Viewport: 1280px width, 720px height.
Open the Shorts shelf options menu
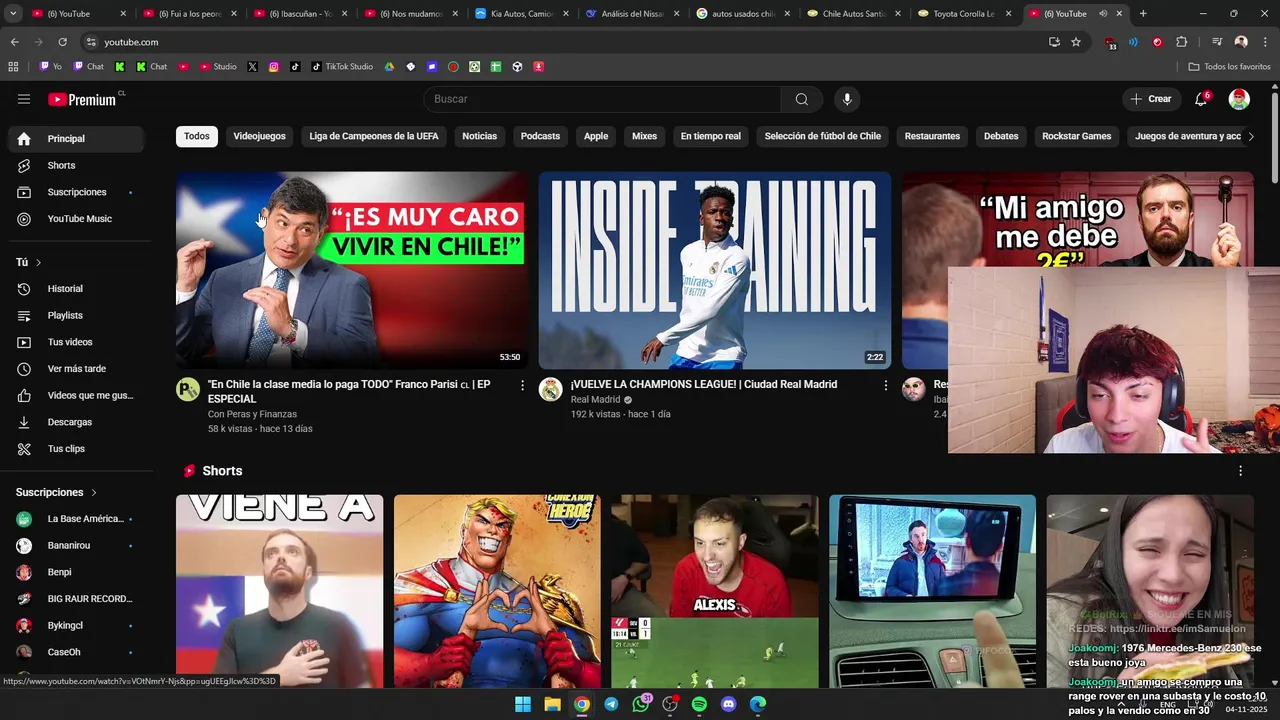[1241, 471]
